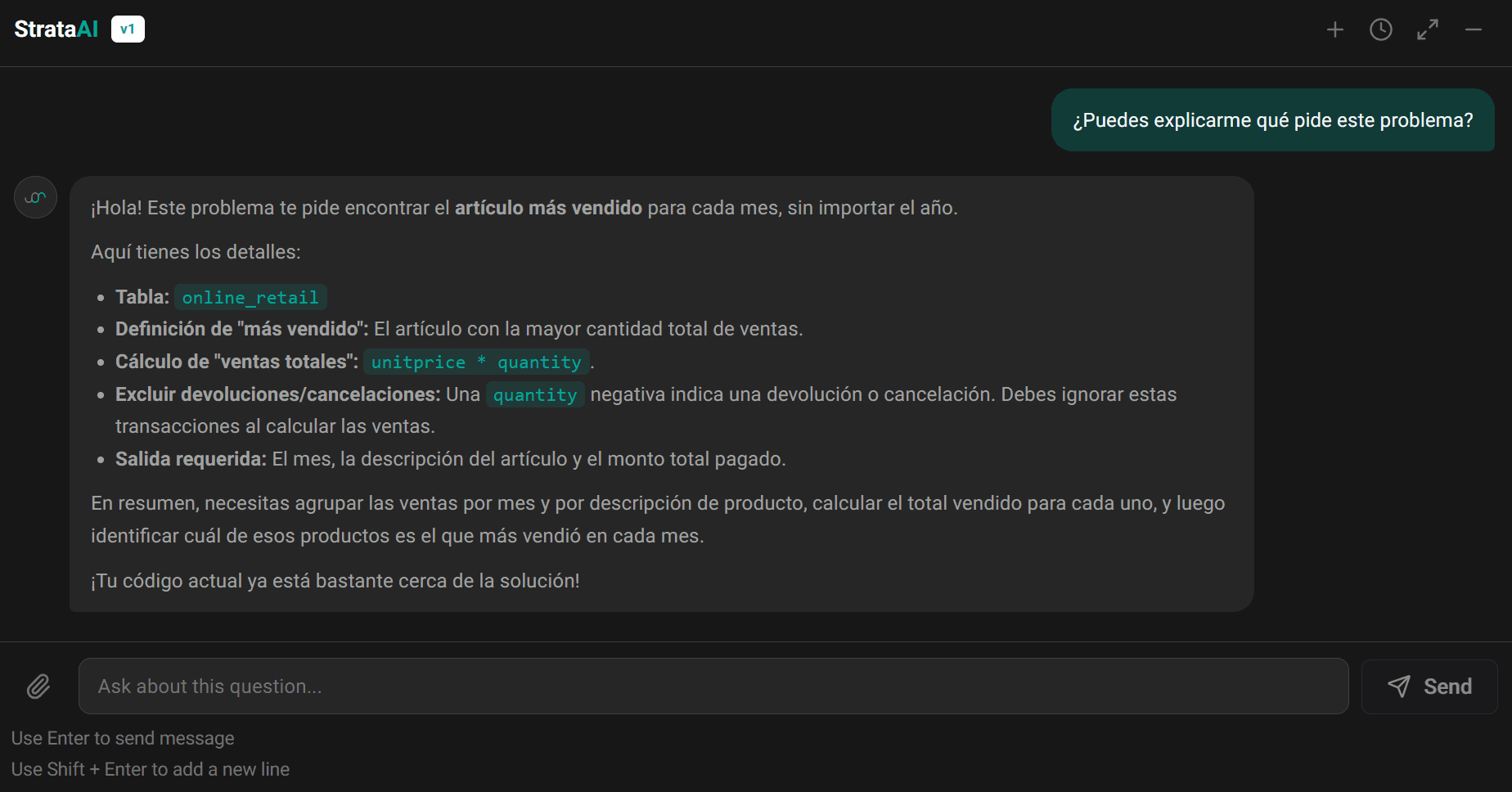The width and height of the screenshot is (1512, 792).
Task: Start a new chat with plus icon
Action: tap(1334, 30)
